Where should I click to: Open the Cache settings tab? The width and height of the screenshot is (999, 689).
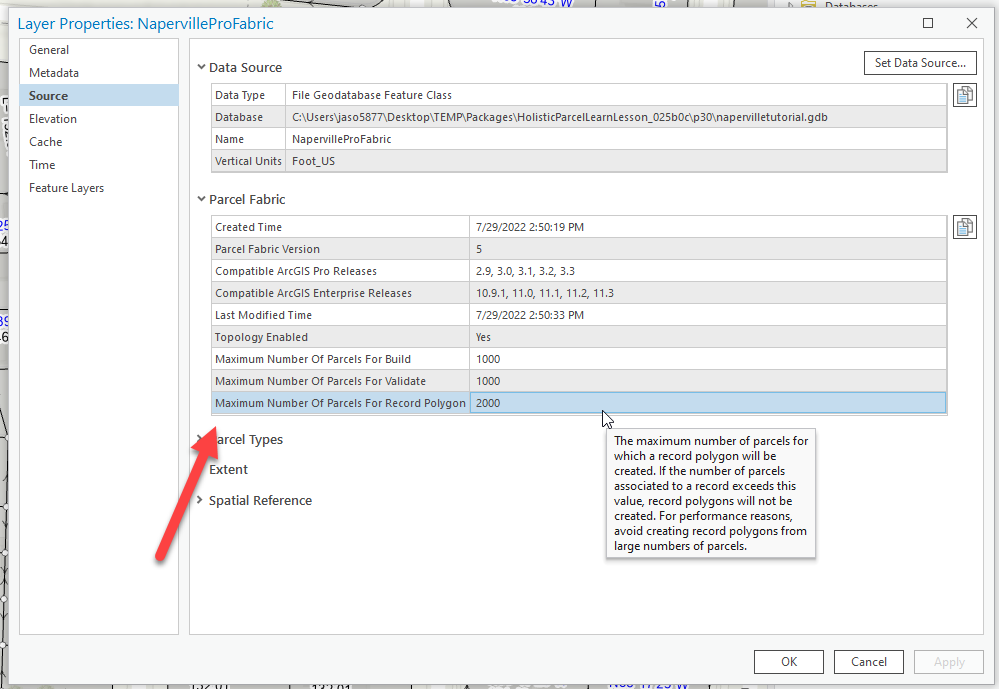coord(44,141)
